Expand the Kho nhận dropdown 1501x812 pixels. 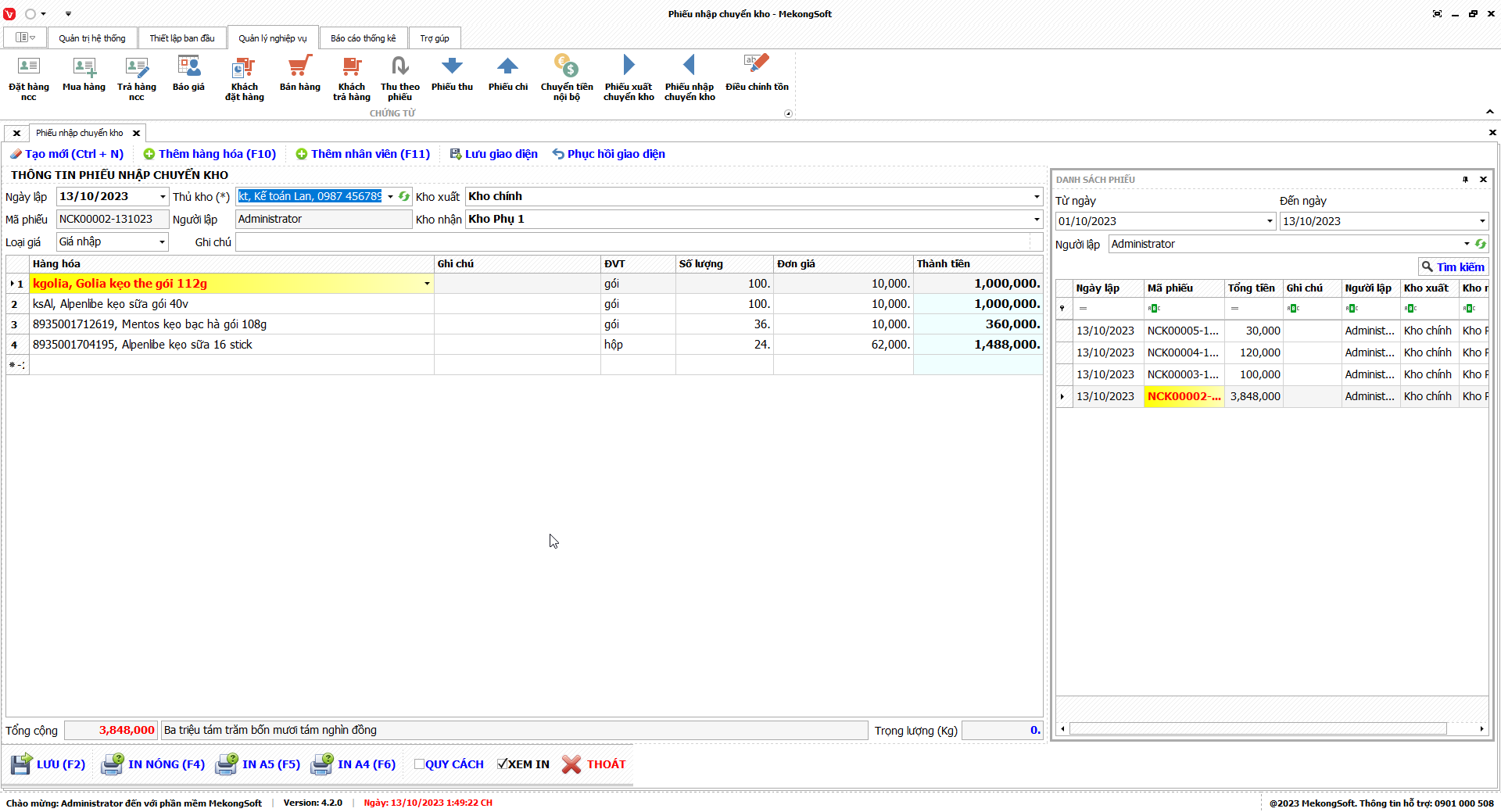1037,220
